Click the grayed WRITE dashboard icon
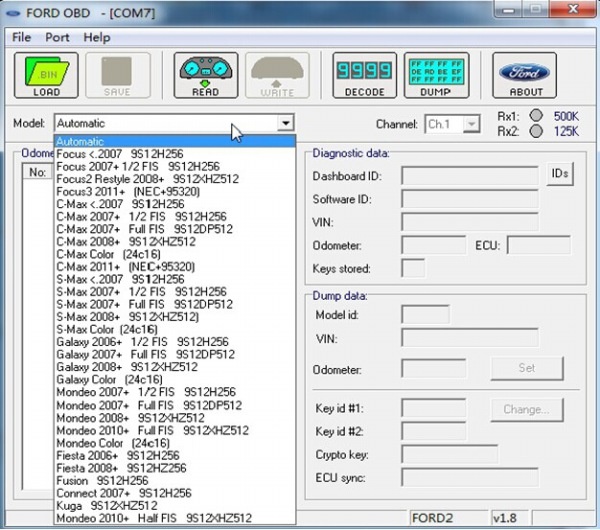Image resolution: width=600 pixels, height=530 pixels. tap(277, 75)
